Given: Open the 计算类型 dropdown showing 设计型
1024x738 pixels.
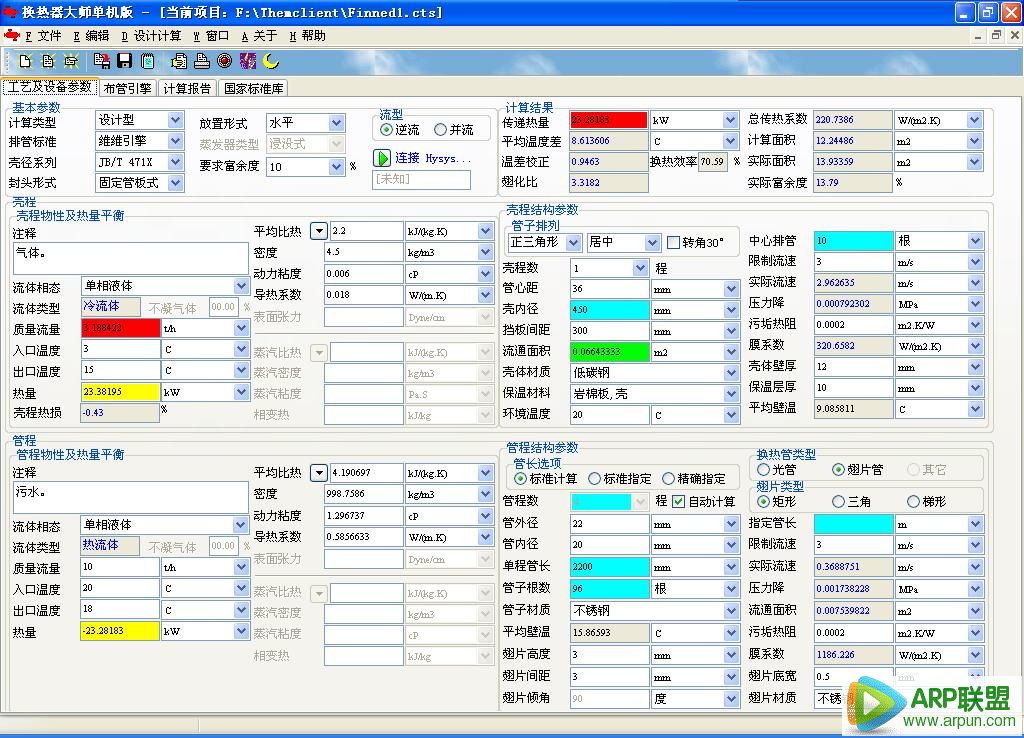Looking at the screenshot, I should point(175,120).
